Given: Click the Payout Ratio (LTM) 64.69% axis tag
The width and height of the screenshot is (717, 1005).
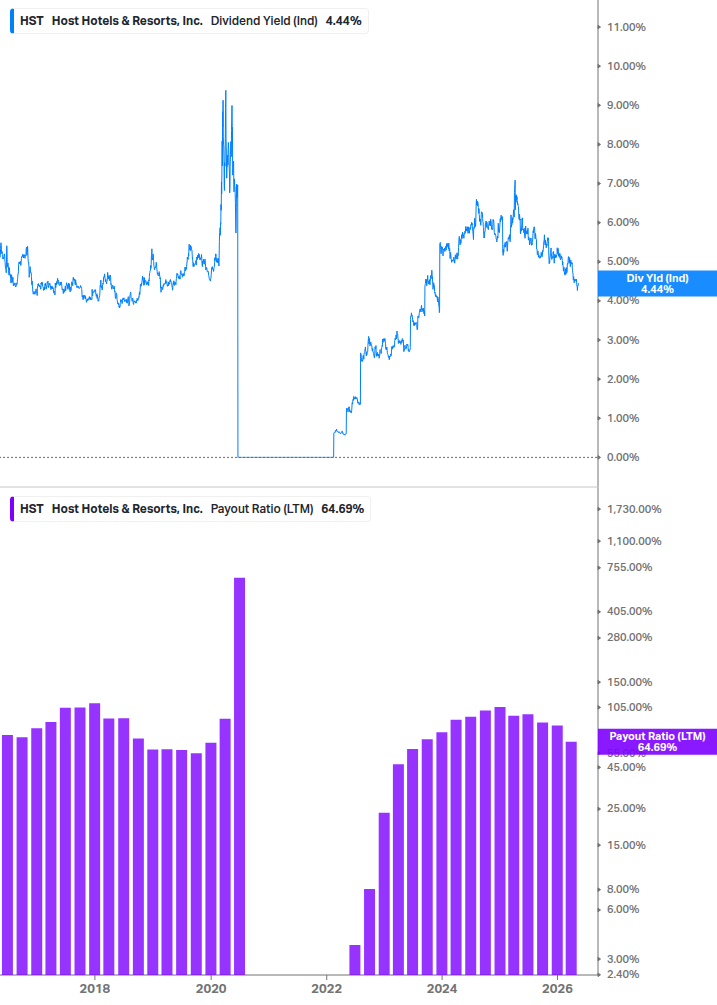Looking at the screenshot, I should point(657,742).
